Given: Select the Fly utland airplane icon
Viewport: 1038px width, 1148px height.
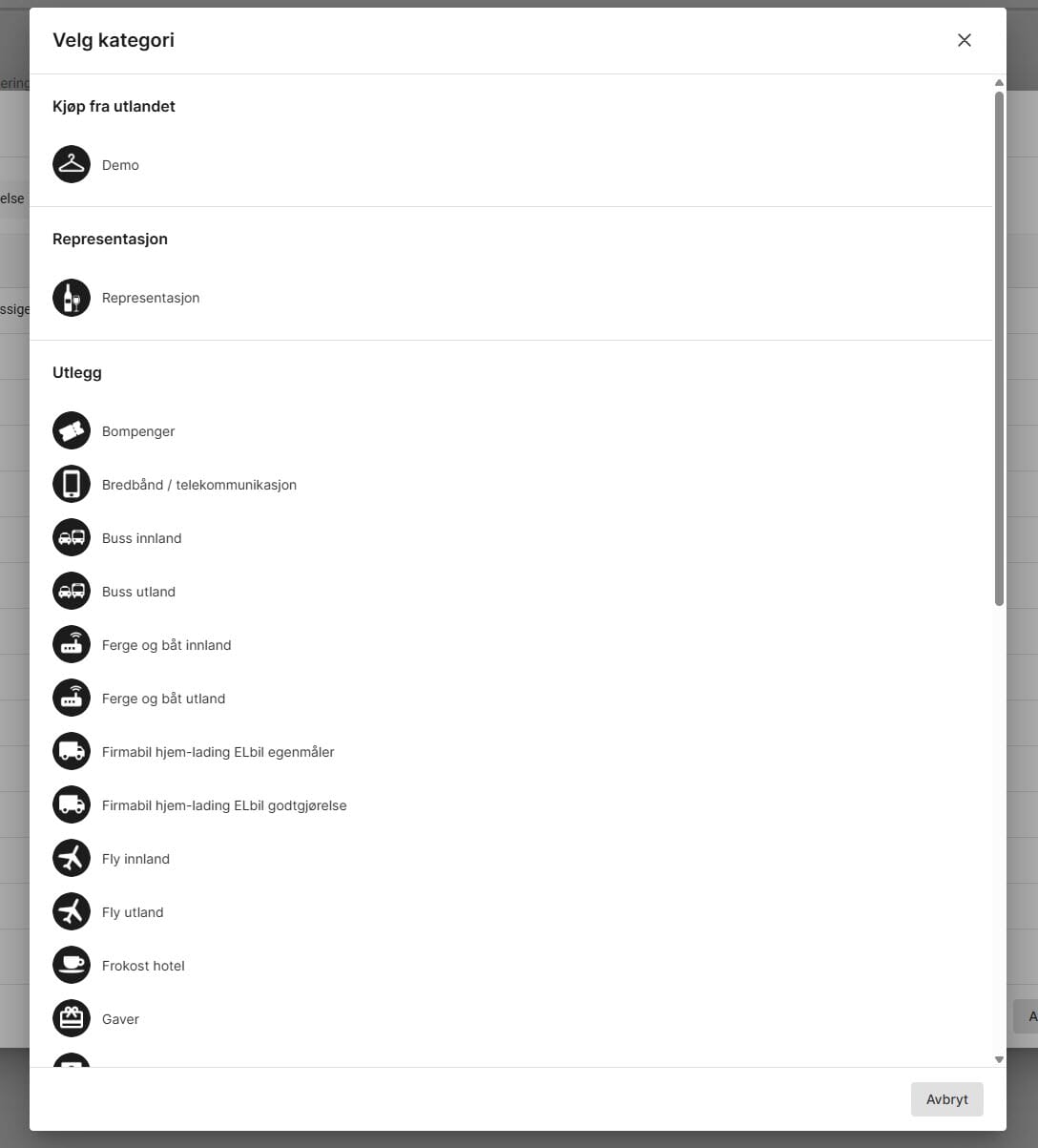Looking at the screenshot, I should click(x=72, y=912).
